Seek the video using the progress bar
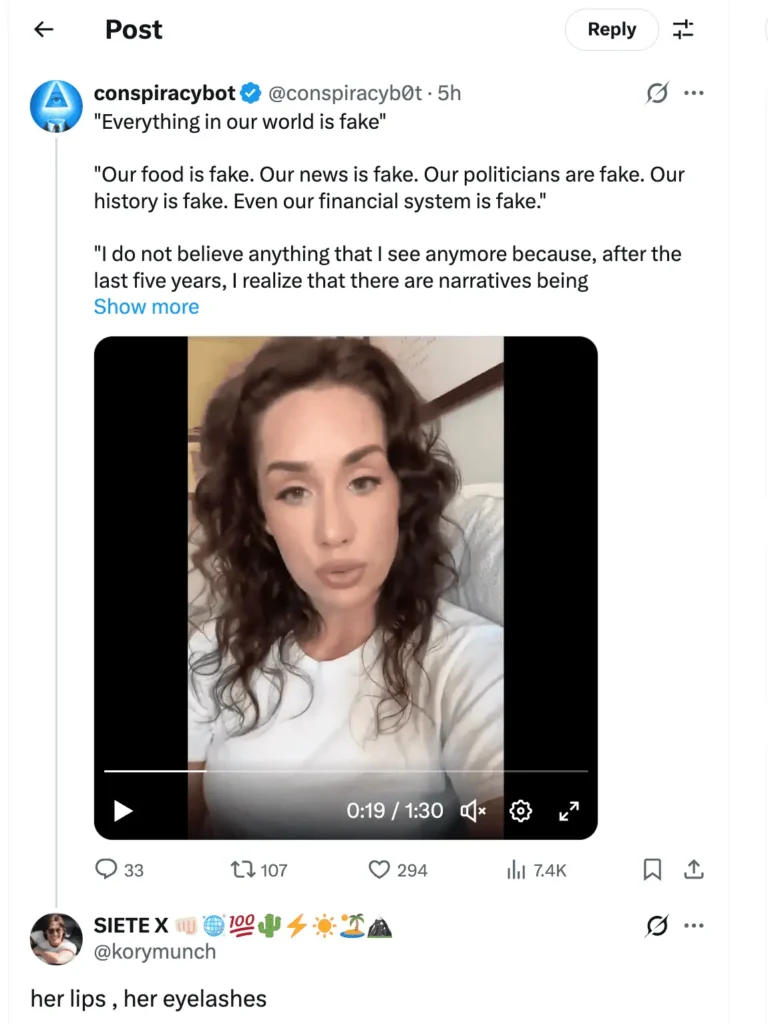 point(344,770)
